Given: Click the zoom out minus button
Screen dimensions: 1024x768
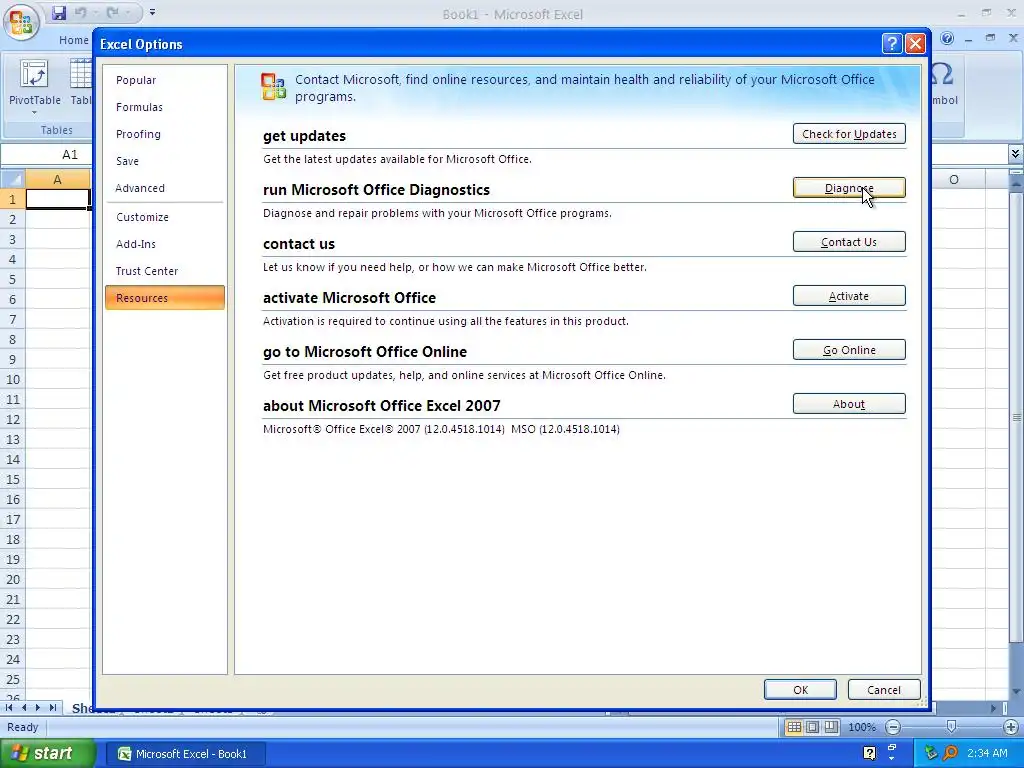Looking at the screenshot, I should (x=893, y=727).
